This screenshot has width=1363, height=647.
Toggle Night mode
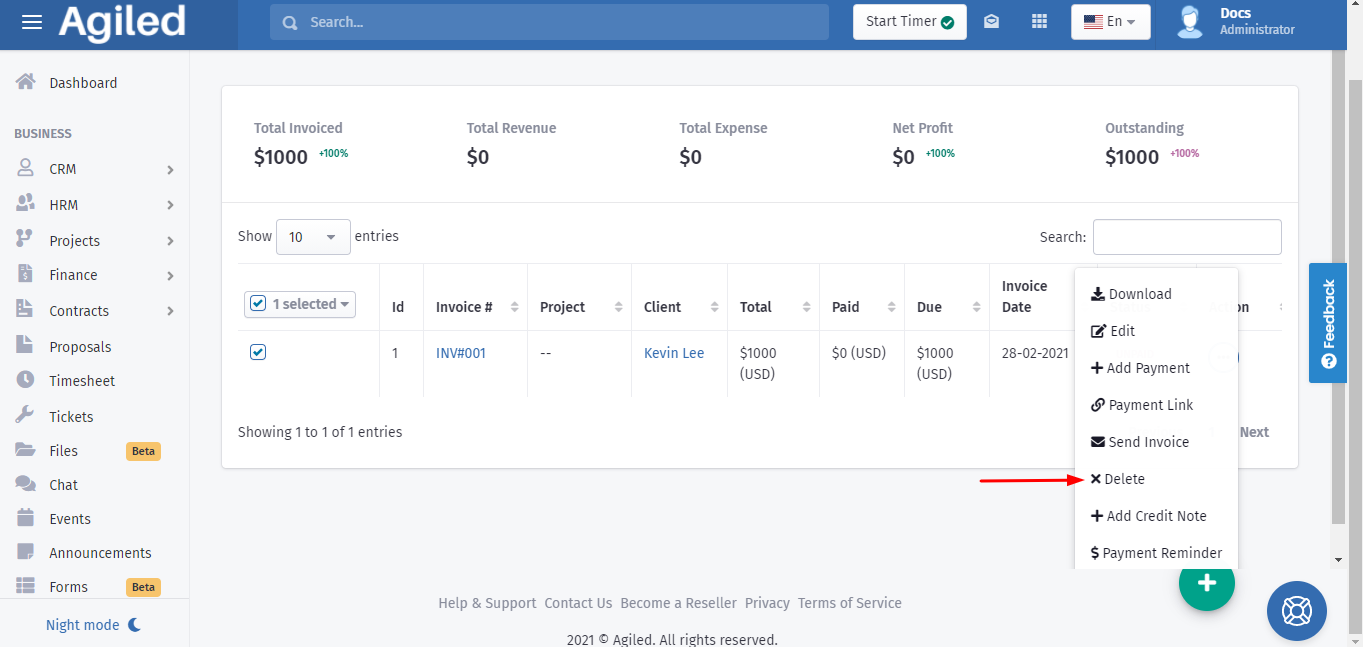tap(94, 625)
